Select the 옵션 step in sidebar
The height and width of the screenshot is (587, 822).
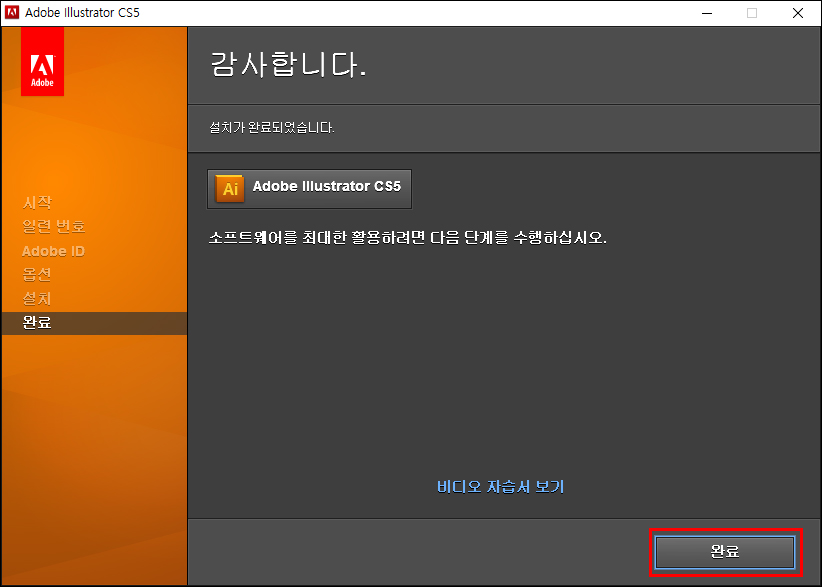pos(37,275)
